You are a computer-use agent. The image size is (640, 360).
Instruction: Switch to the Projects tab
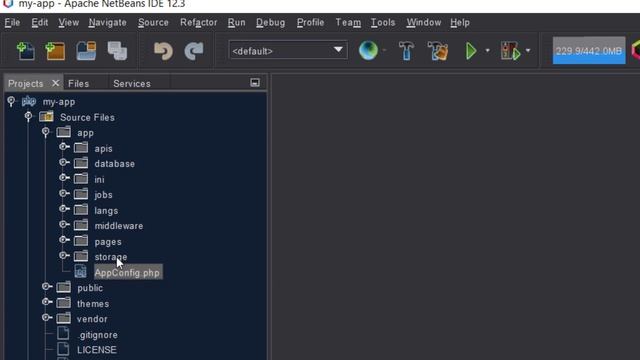pyautogui.click(x=26, y=84)
